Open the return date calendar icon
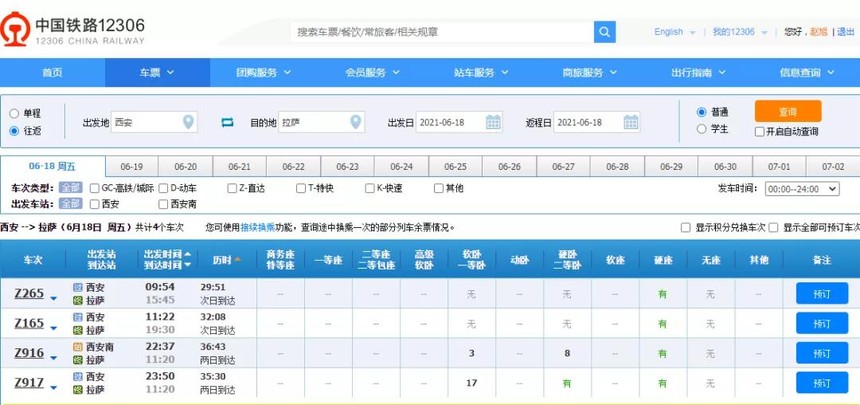The image size is (860, 405). coord(631,122)
